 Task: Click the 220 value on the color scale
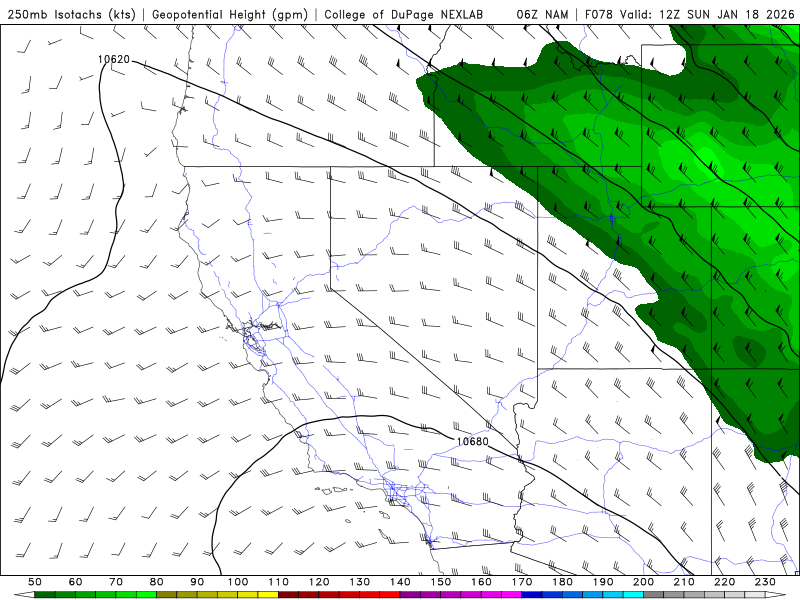[724, 582]
